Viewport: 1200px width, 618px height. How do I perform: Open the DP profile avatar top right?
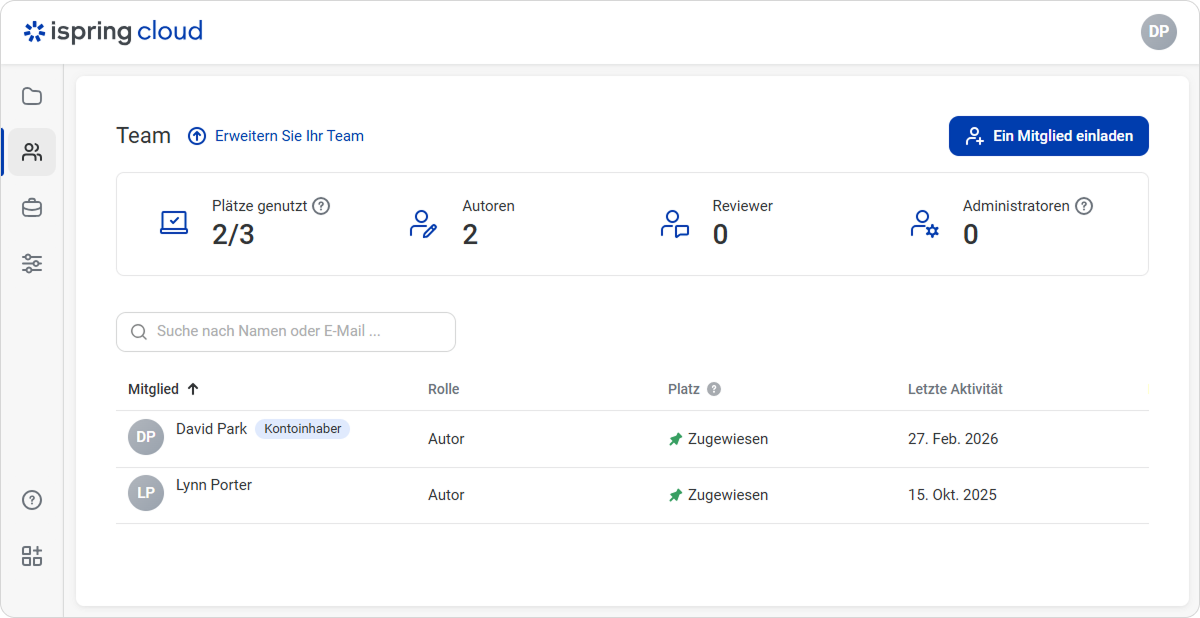point(1159,31)
